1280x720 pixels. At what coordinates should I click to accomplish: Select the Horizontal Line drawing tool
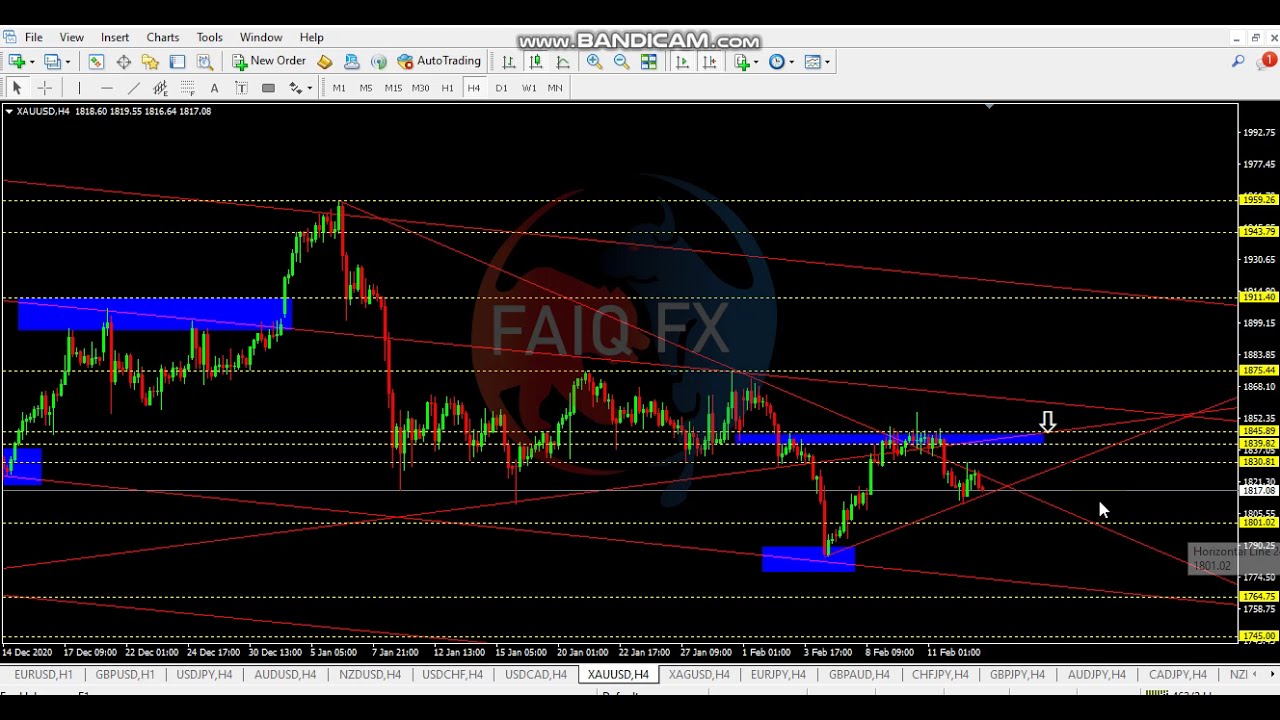(x=106, y=88)
